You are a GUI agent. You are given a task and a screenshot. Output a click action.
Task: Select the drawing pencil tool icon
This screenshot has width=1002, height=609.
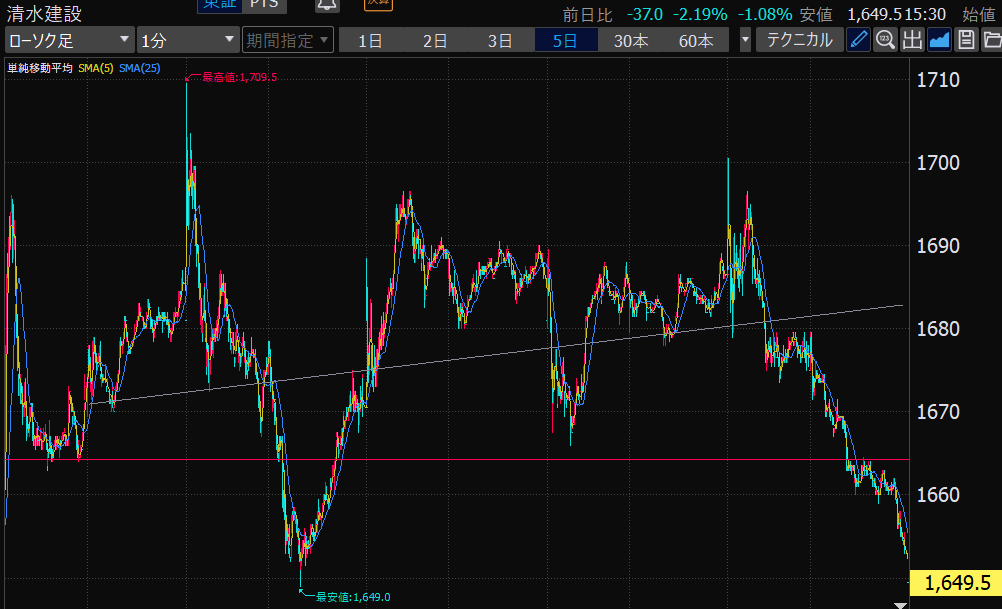pyautogui.click(x=858, y=40)
